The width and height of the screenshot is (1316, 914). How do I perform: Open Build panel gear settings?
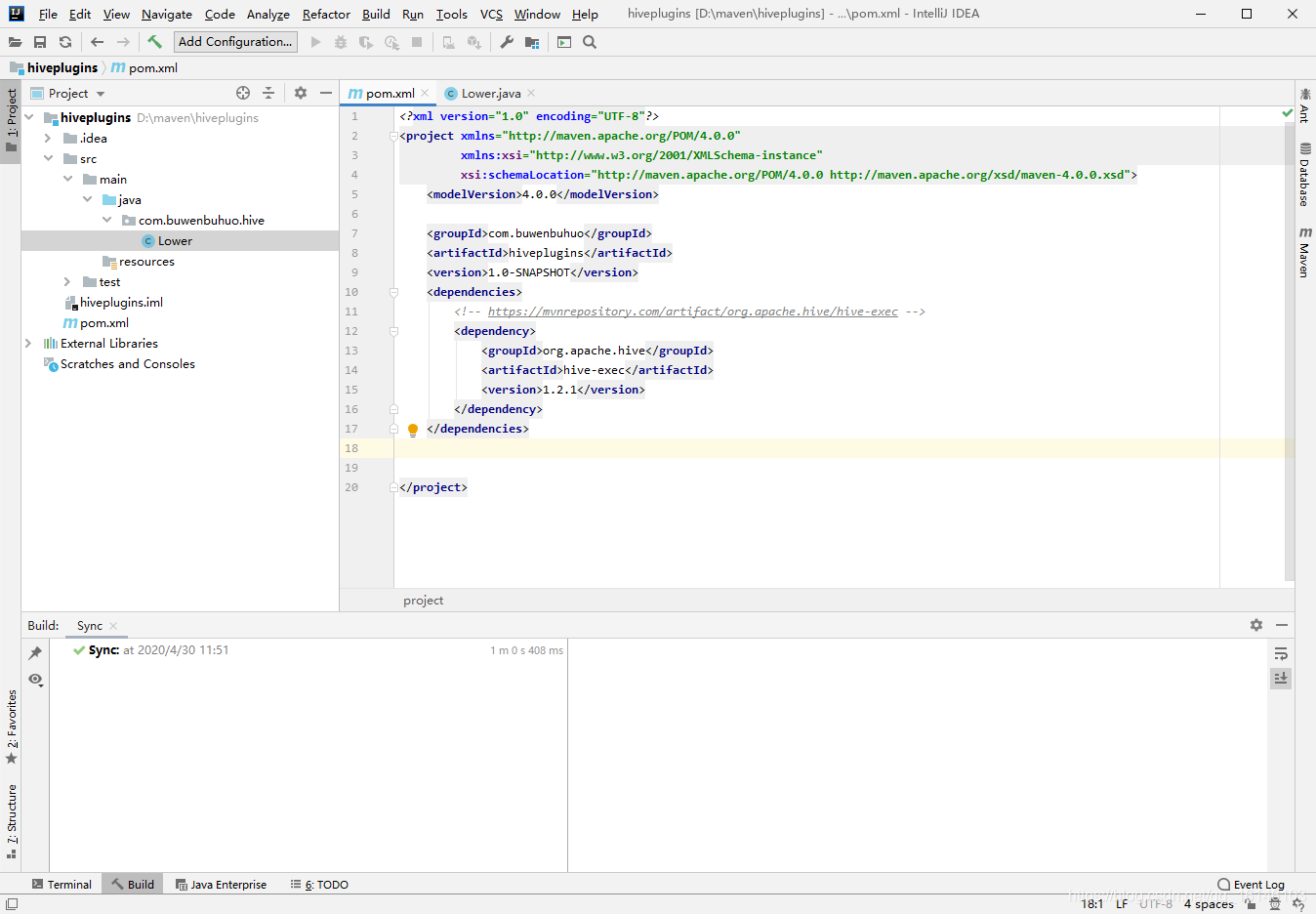(1256, 625)
